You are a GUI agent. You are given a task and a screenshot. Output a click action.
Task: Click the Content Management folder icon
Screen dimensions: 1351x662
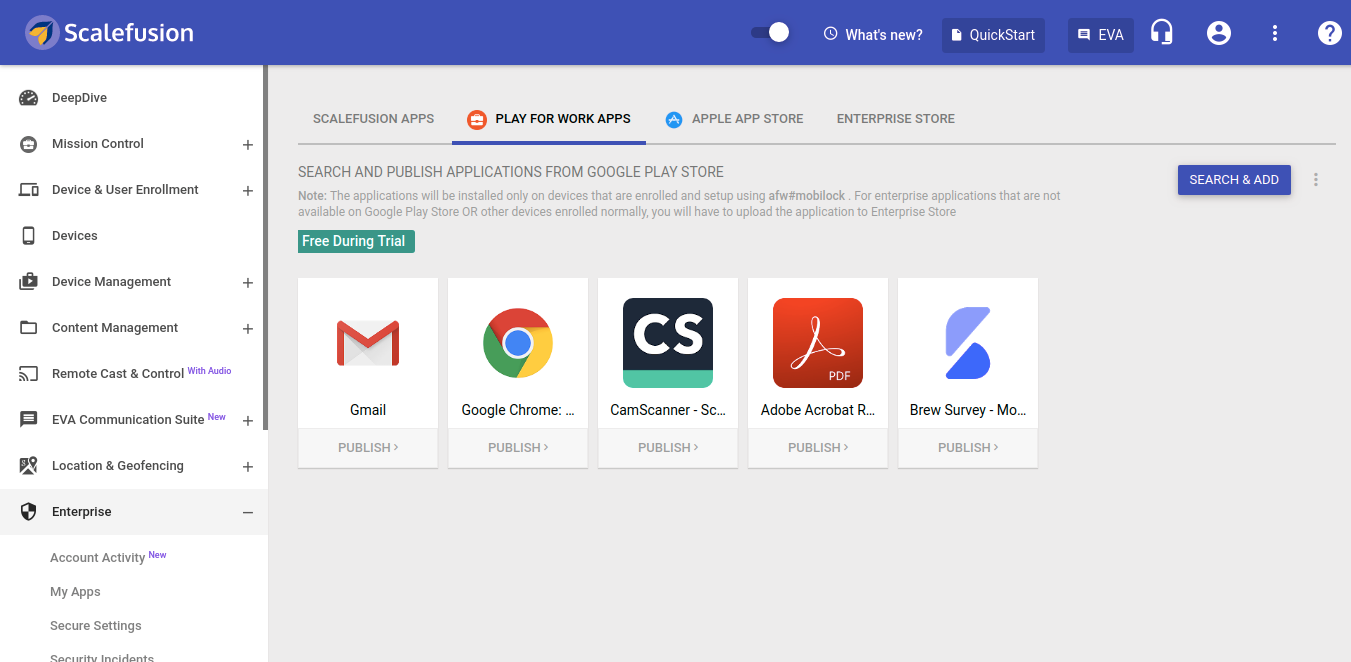coord(29,328)
